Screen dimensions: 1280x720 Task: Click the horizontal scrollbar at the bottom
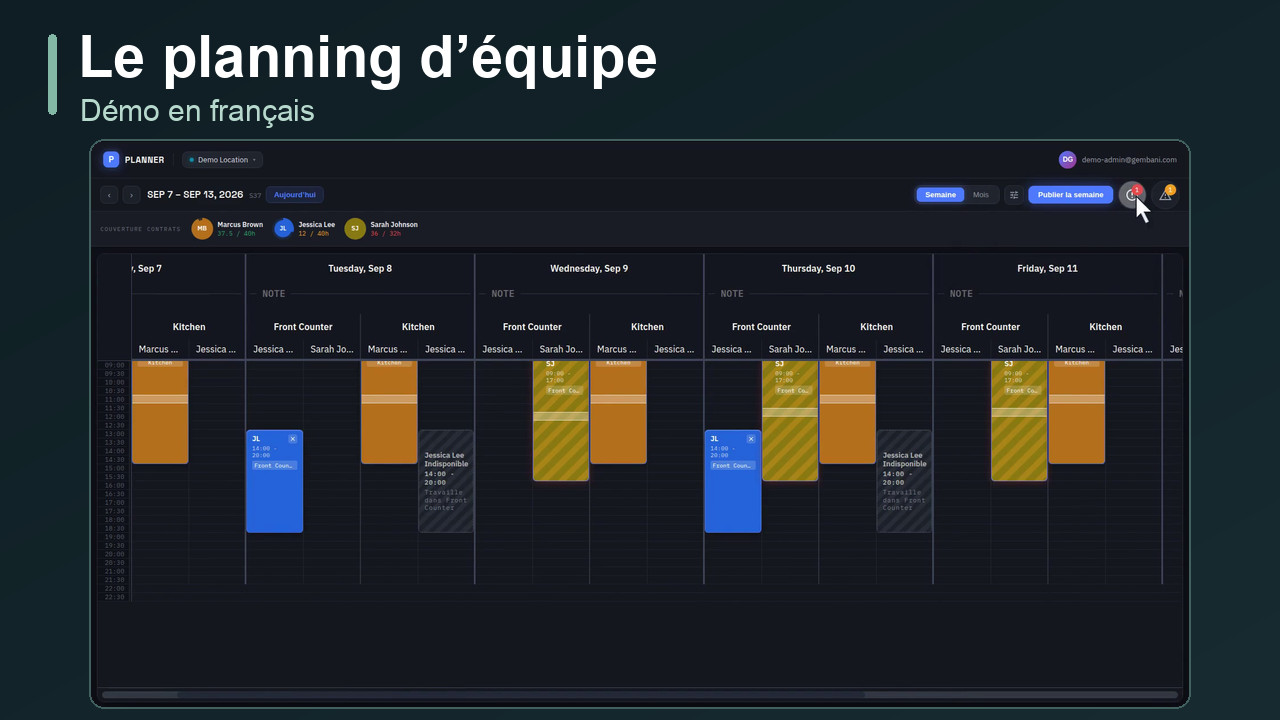coord(640,694)
